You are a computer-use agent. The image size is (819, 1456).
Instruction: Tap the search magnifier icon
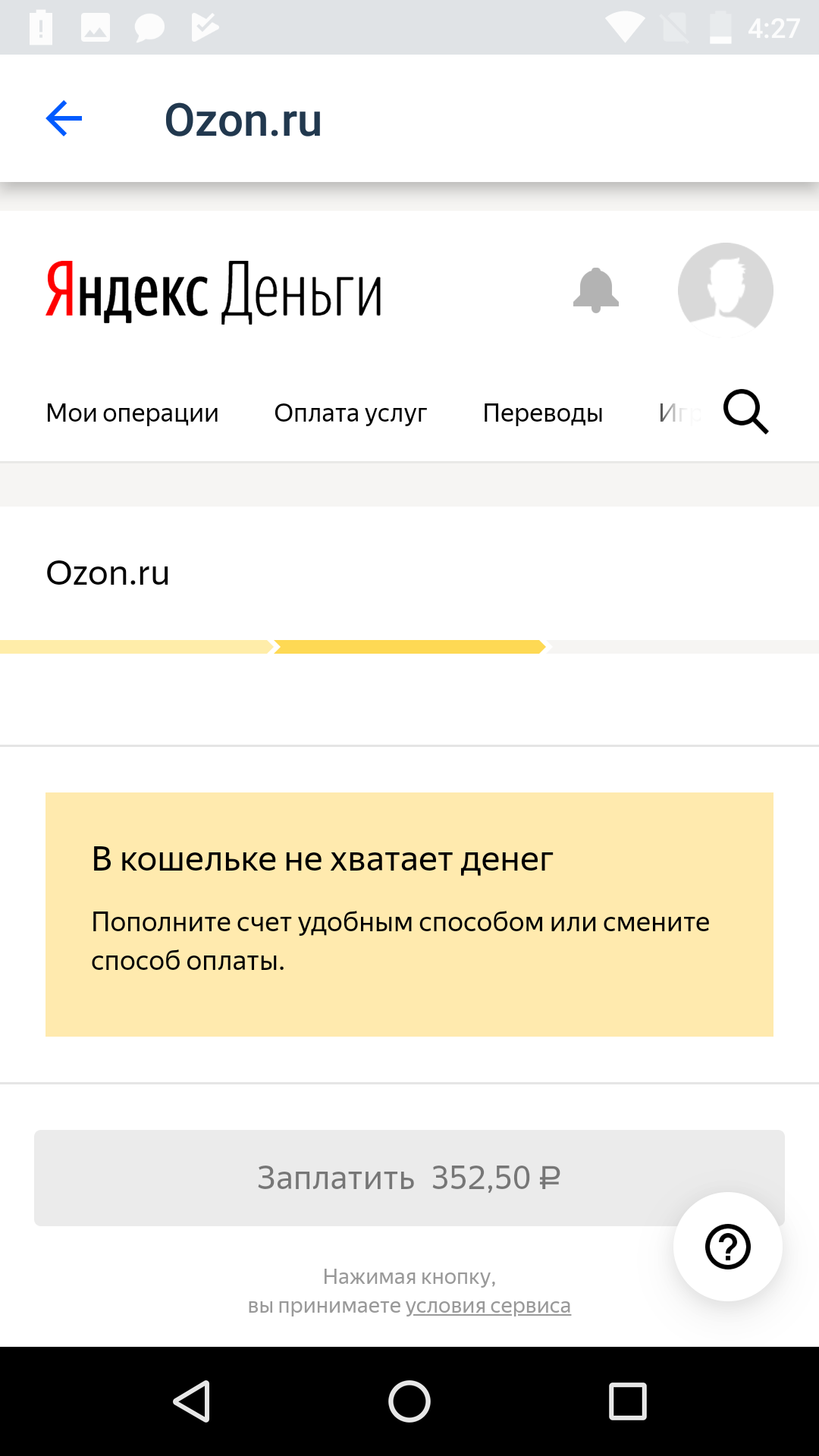(746, 412)
